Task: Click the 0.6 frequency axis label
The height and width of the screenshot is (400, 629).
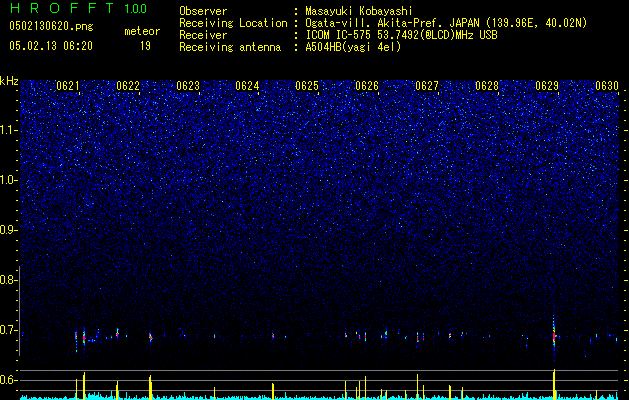Action: (8, 380)
